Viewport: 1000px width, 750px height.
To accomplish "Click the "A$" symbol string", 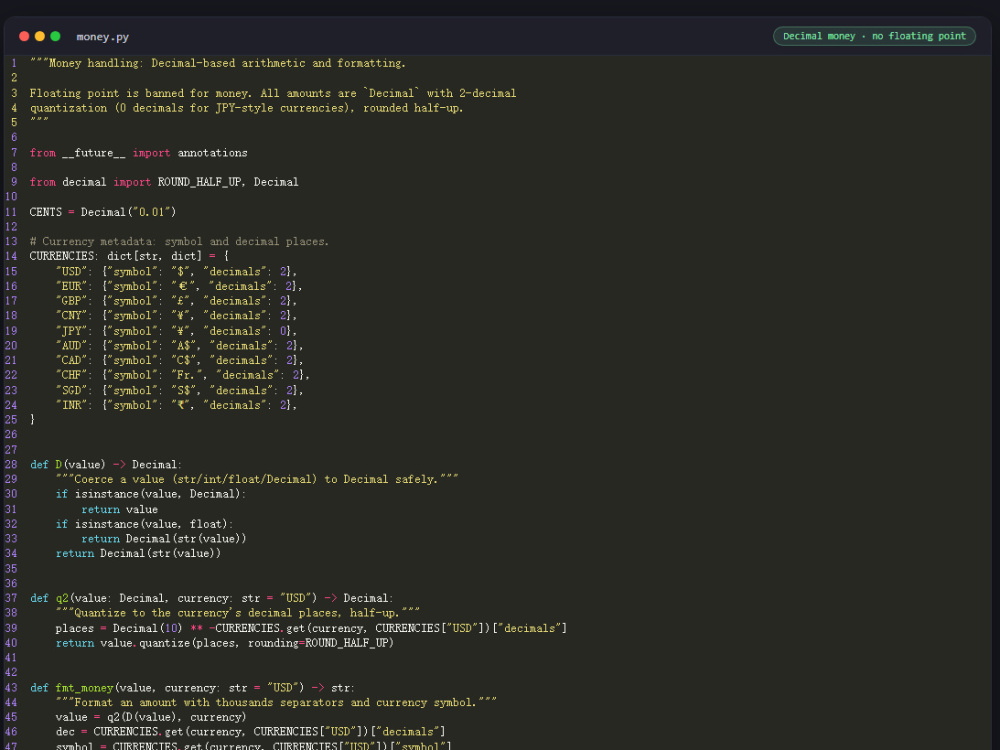I will pos(183,346).
